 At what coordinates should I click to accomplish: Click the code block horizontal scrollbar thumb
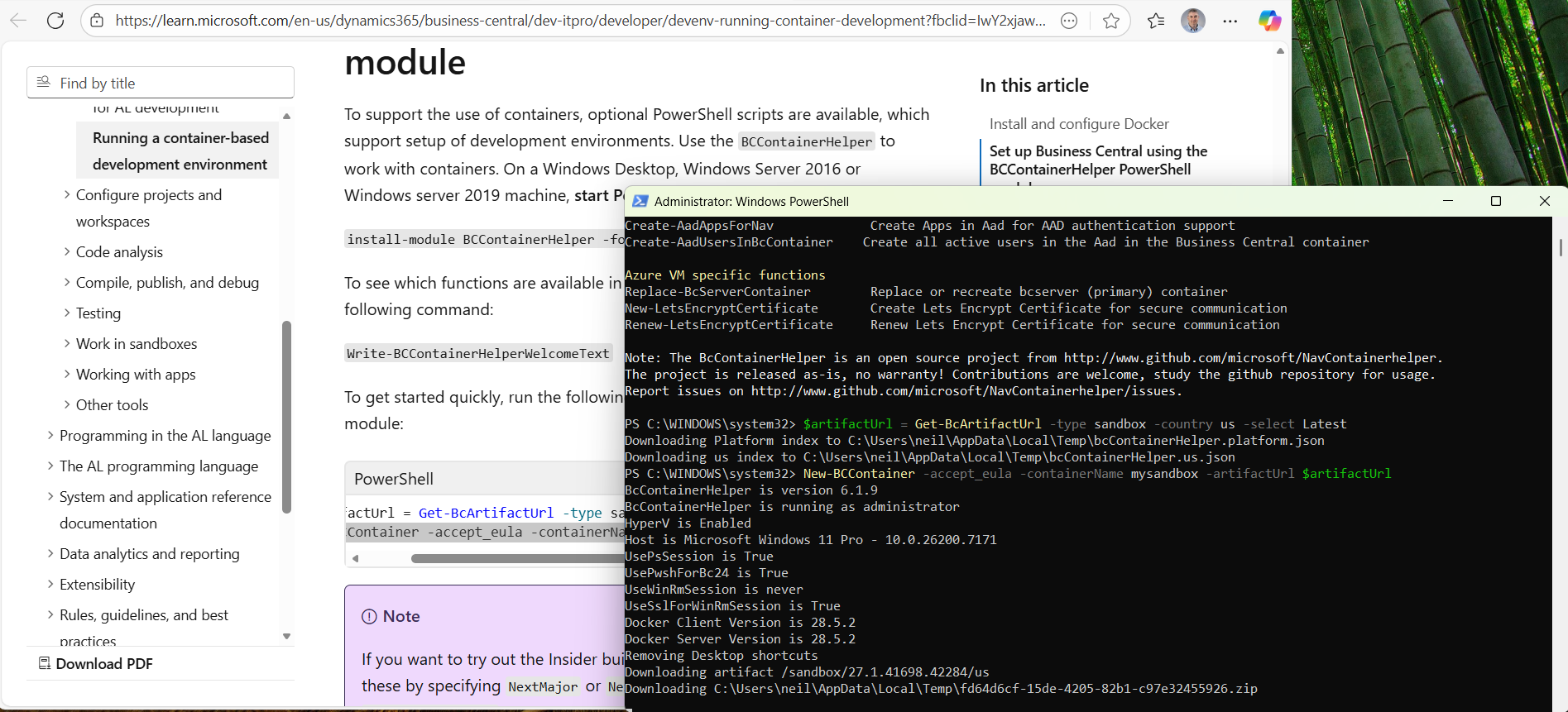pos(517,558)
